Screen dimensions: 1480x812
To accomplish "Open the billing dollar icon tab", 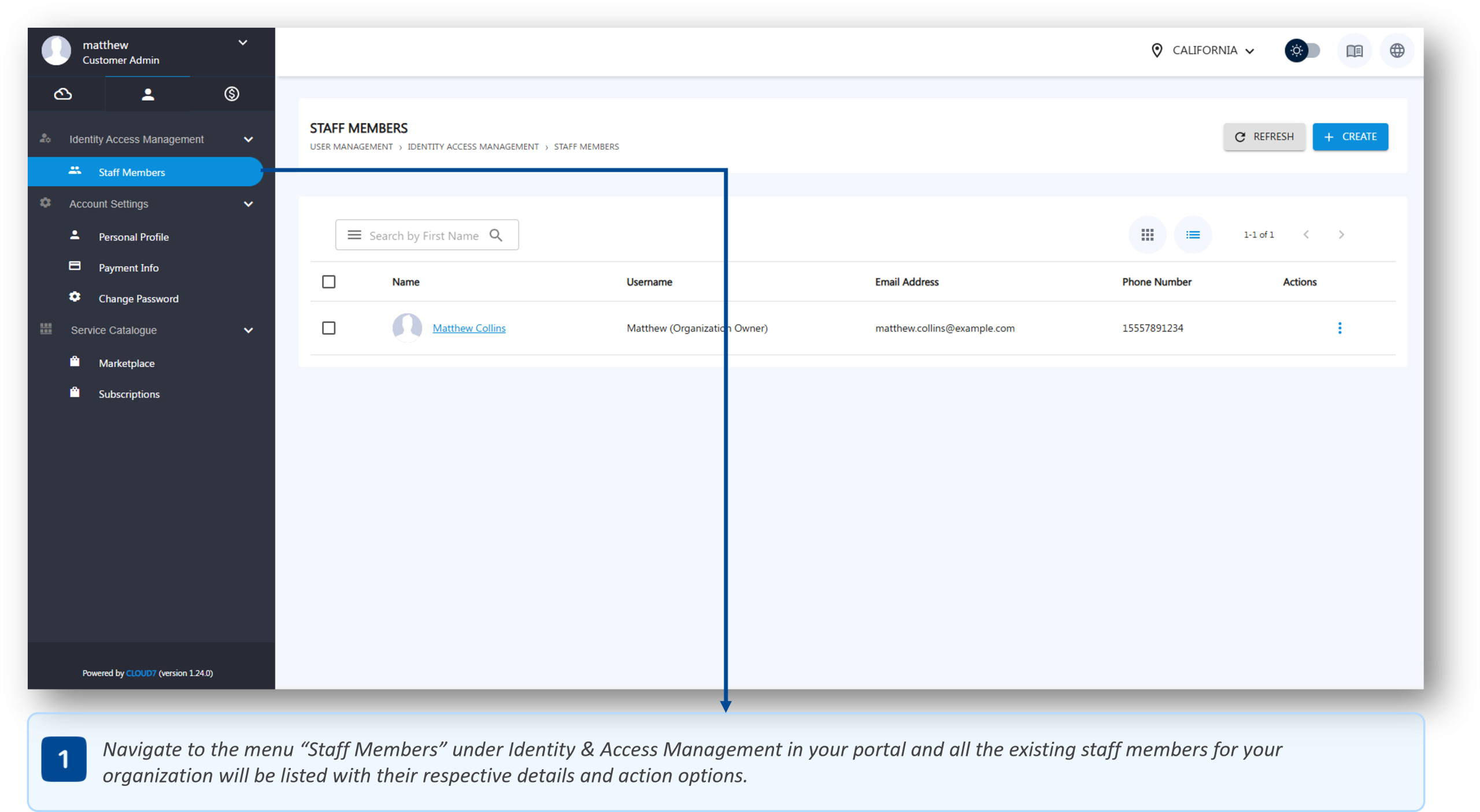I will click(x=232, y=94).
